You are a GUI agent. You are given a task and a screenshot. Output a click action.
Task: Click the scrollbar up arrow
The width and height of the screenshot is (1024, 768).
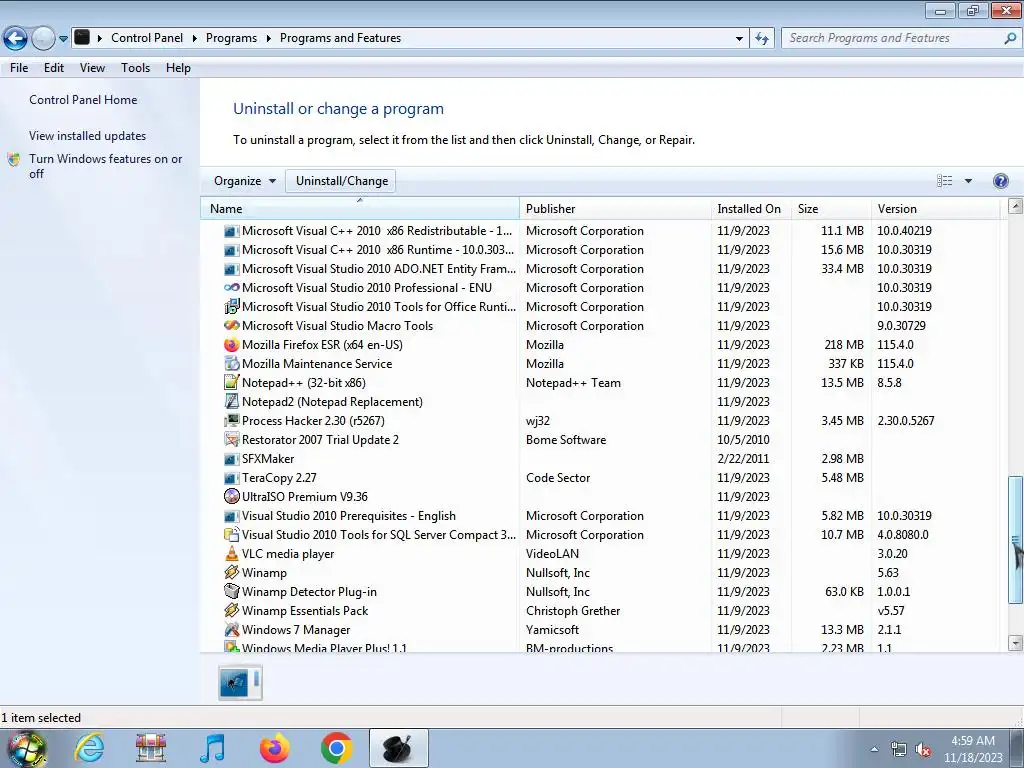1015,206
